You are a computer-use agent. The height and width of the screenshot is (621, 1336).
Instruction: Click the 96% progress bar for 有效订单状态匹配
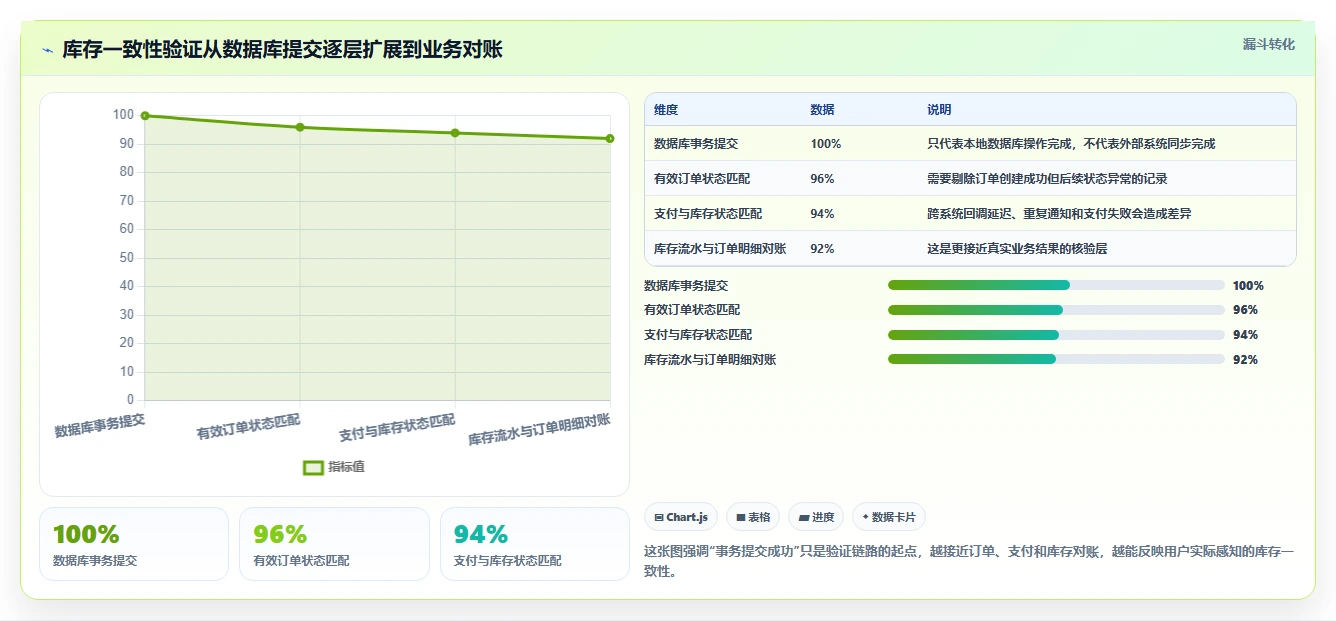click(1056, 310)
